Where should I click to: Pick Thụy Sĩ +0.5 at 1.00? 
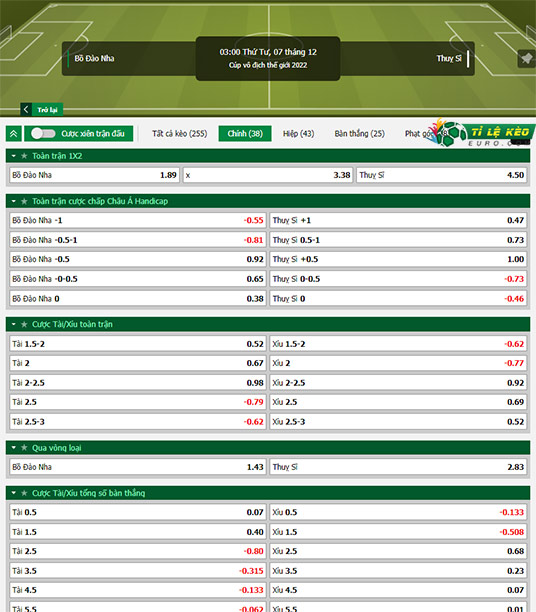[398, 259]
